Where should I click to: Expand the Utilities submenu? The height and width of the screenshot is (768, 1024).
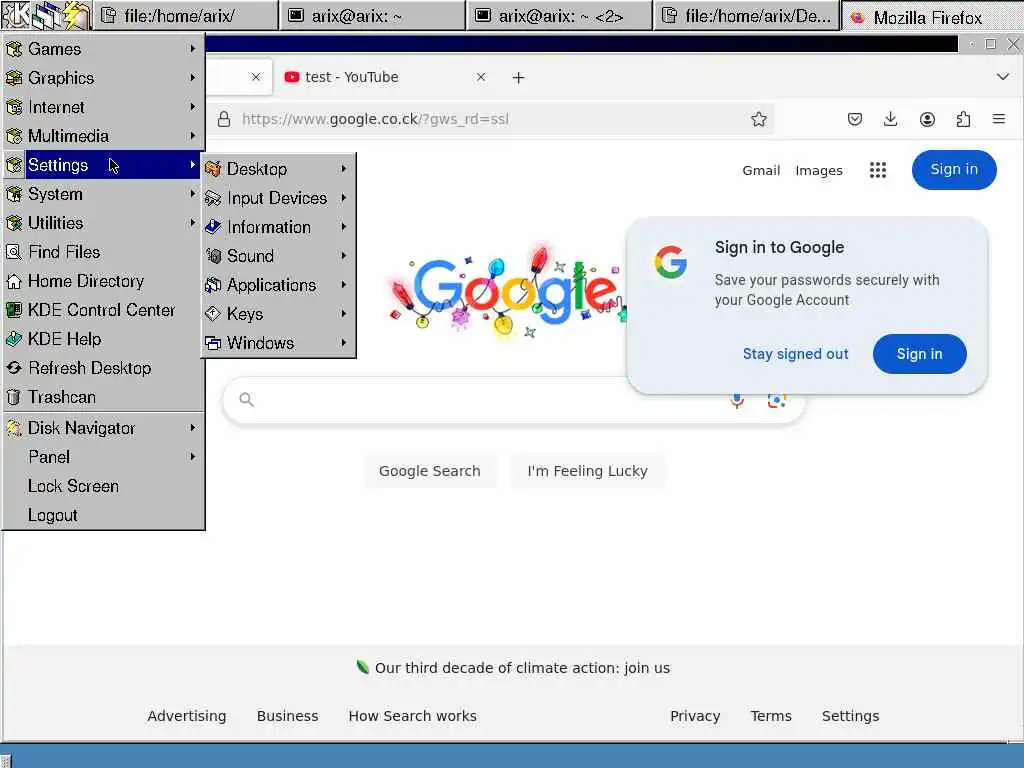pyautogui.click(x=103, y=223)
